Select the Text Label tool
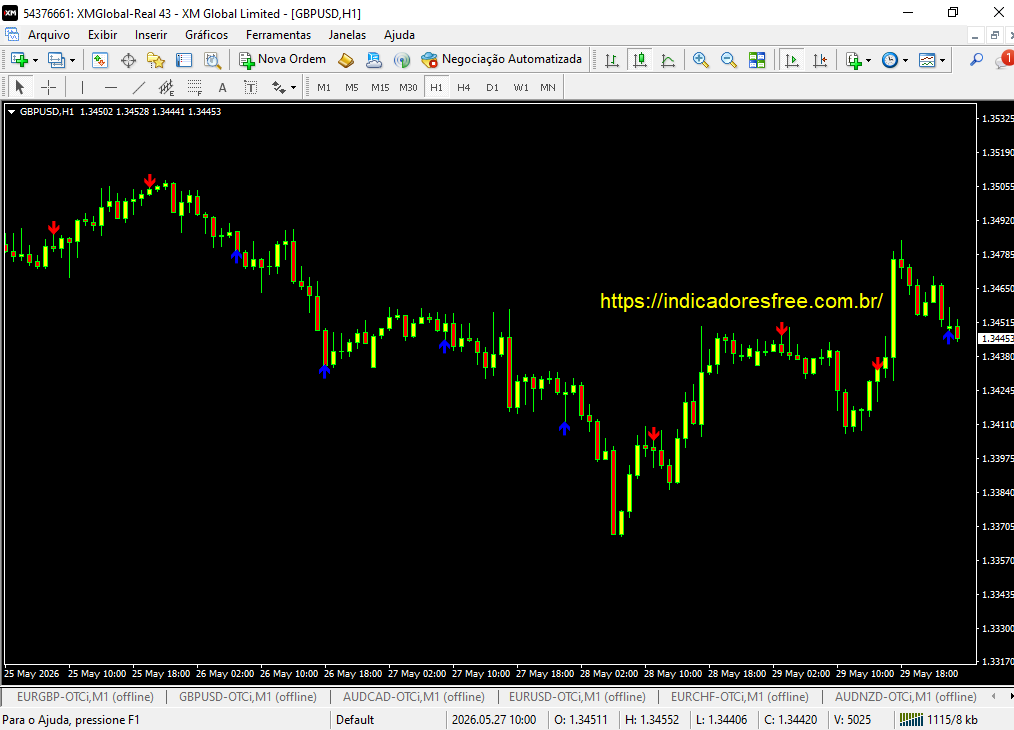The height and width of the screenshot is (730, 1014). pos(250,87)
